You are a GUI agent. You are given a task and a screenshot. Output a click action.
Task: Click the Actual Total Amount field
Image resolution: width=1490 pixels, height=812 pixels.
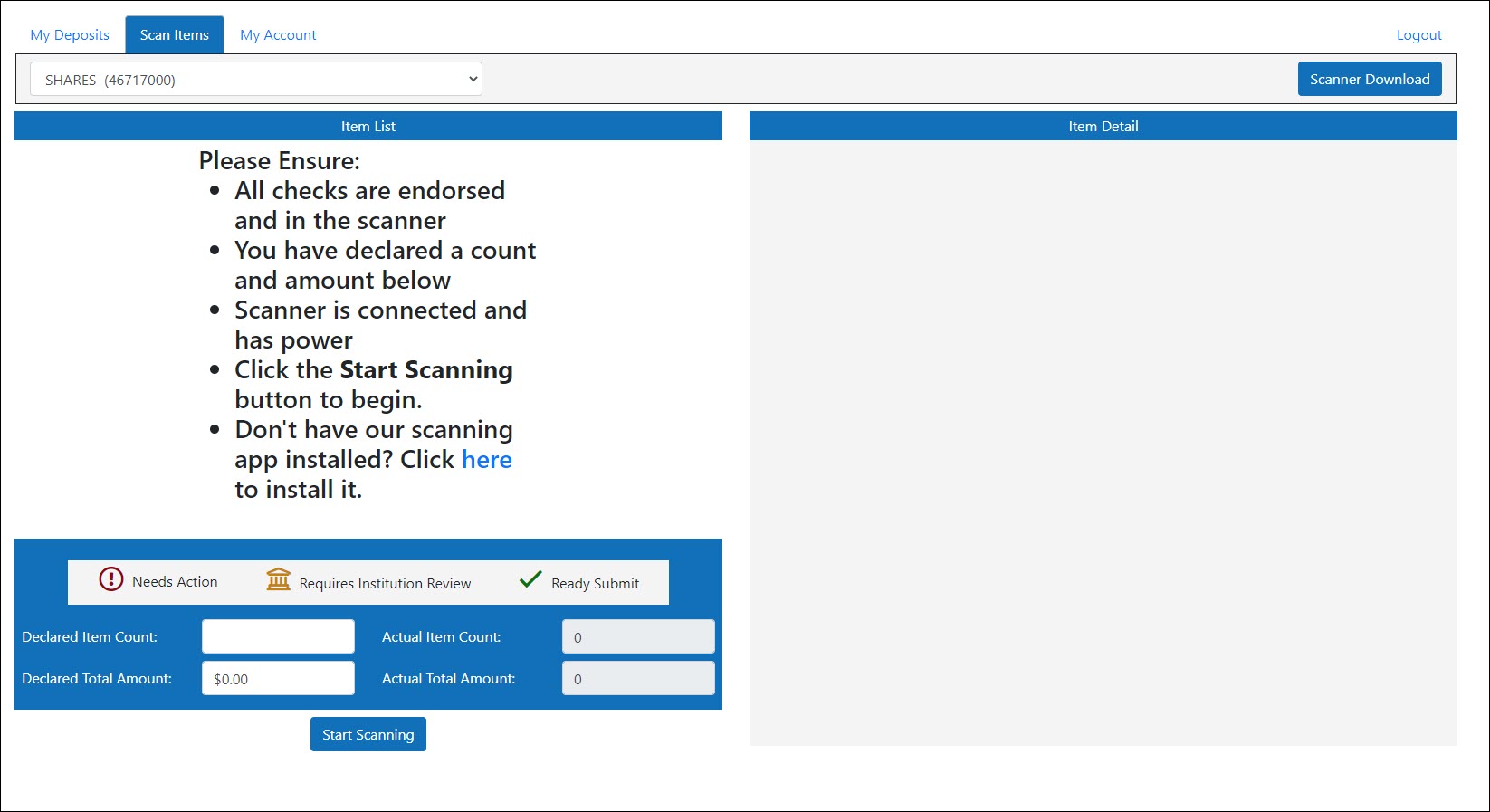coord(638,678)
